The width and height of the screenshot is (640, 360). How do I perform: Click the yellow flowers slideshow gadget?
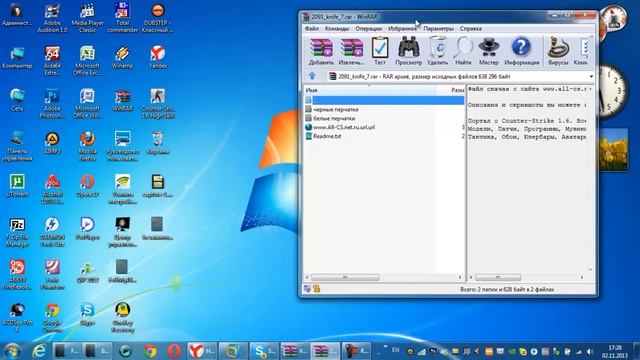(613, 149)
